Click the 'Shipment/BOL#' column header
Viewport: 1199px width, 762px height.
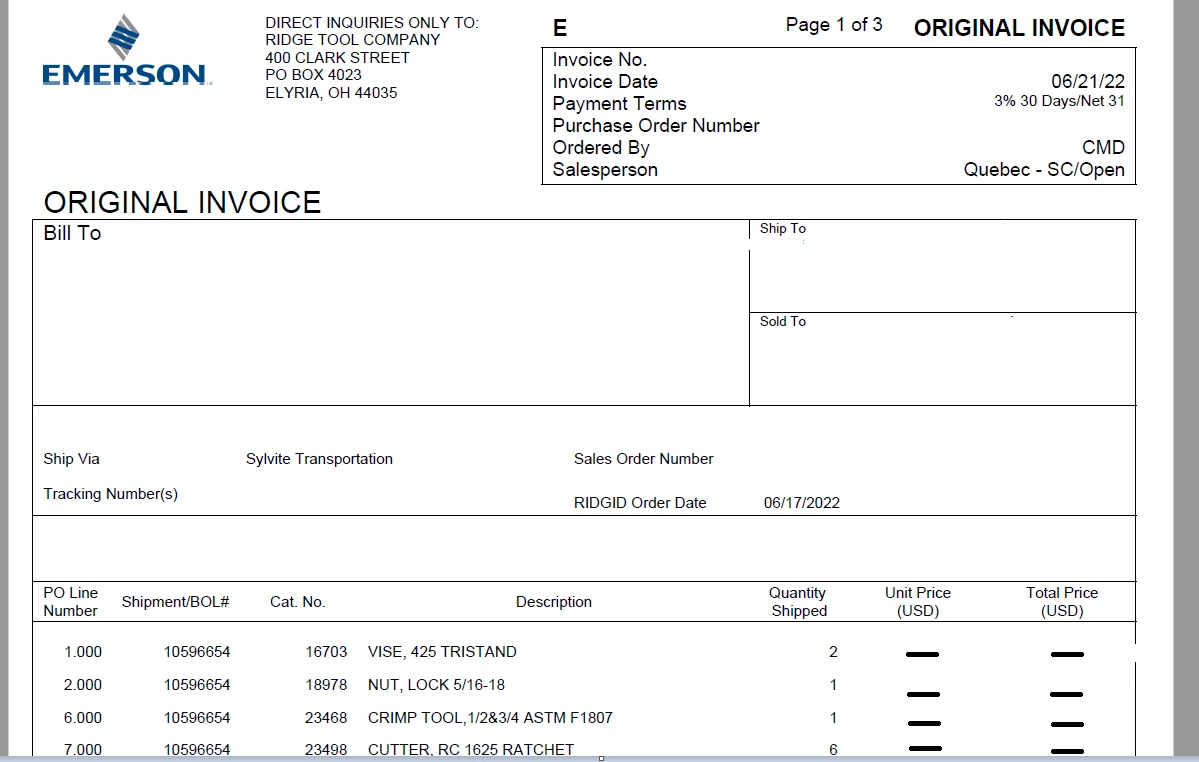(175, 601)
